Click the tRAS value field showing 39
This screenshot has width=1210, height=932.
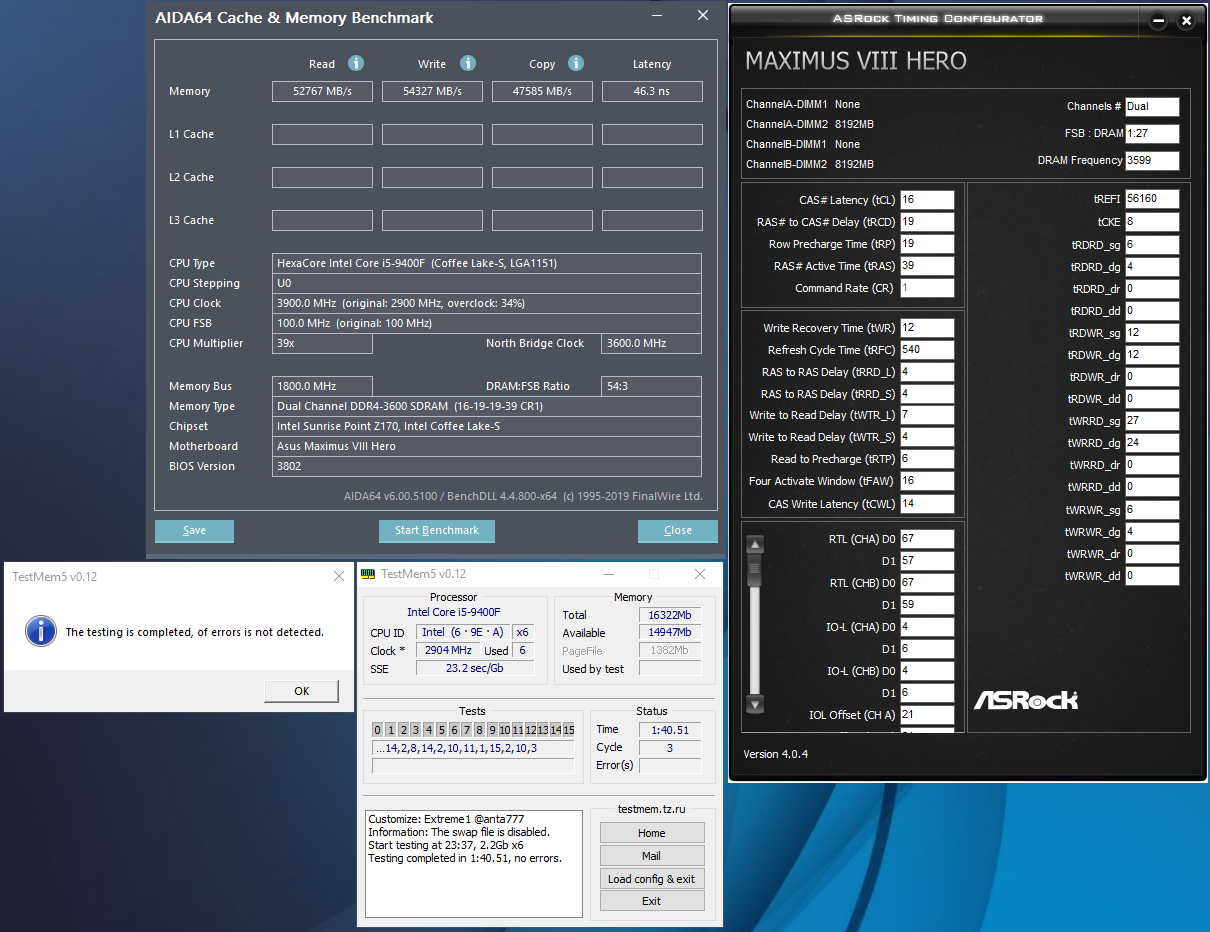[927, 266]
